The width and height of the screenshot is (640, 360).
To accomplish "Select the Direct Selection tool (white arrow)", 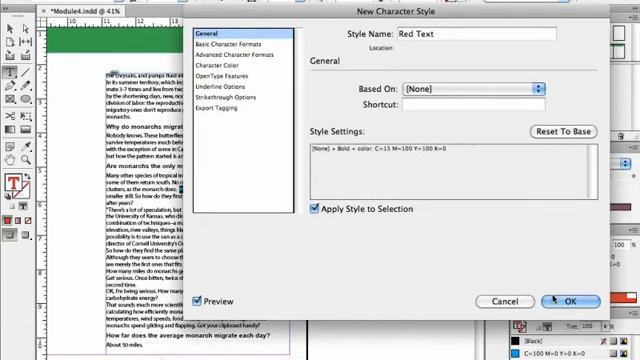I will click(x=26, y=29).
